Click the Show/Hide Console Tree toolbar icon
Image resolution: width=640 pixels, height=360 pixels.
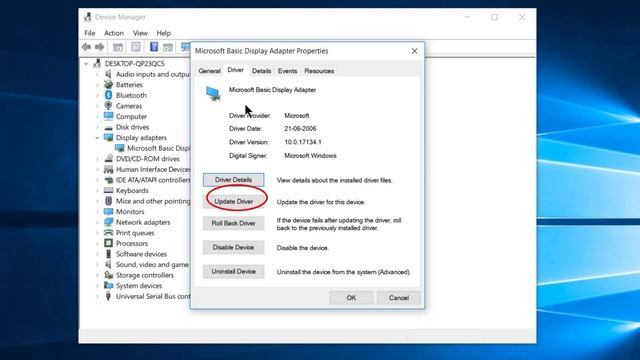[118, 47]
